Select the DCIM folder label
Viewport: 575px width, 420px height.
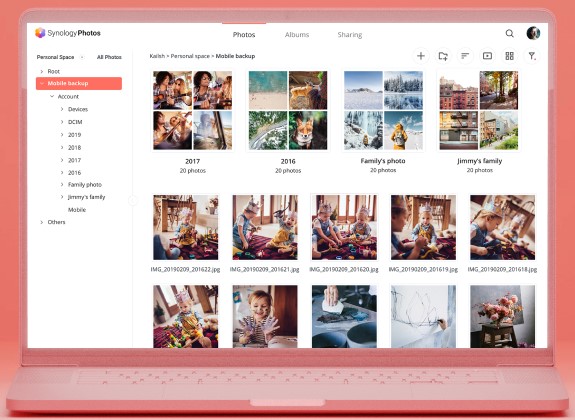[75, 122]
